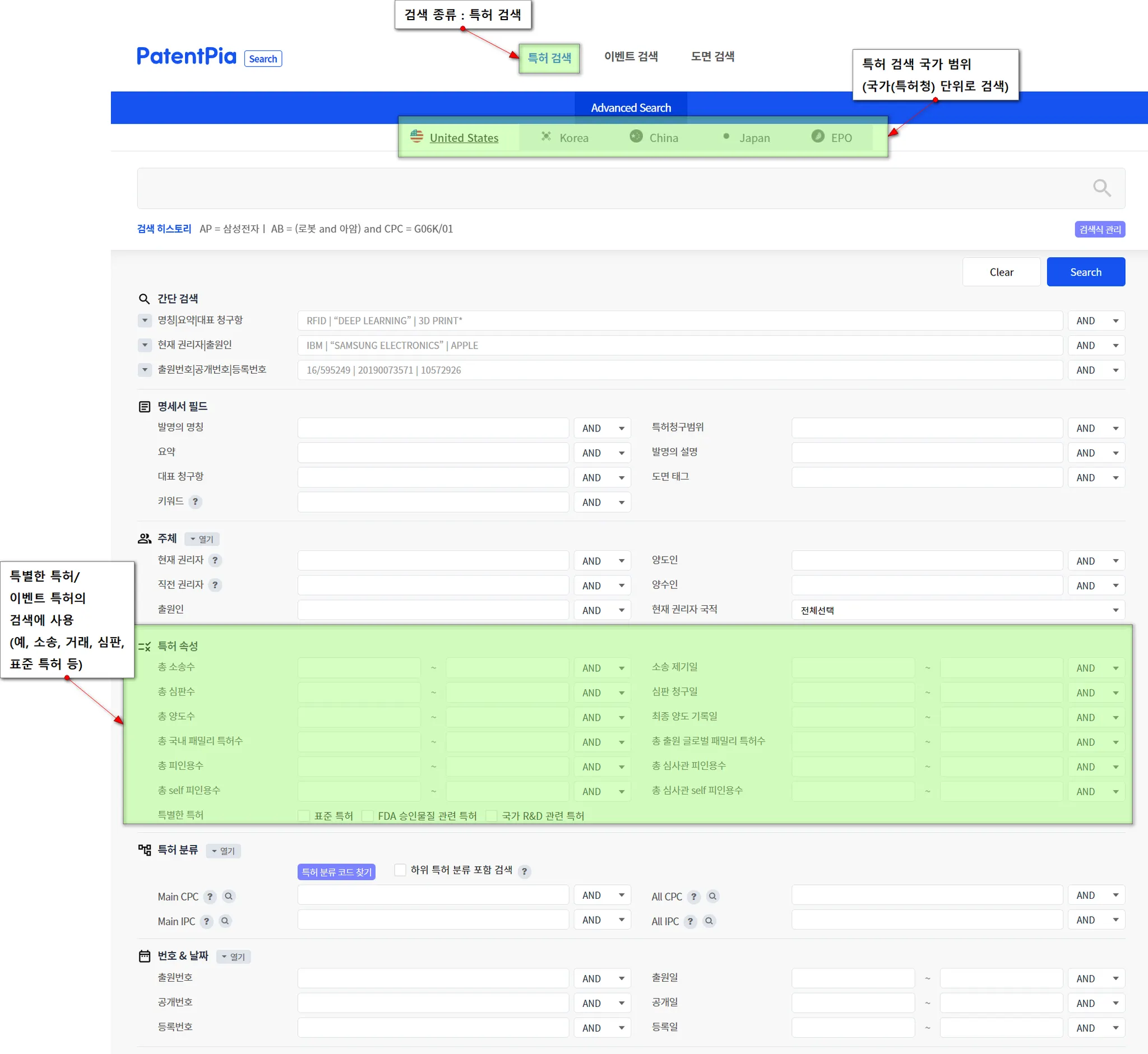Click the help icon next to All CPC
The image size is (1148, 1054).
[x=694, y=897]
